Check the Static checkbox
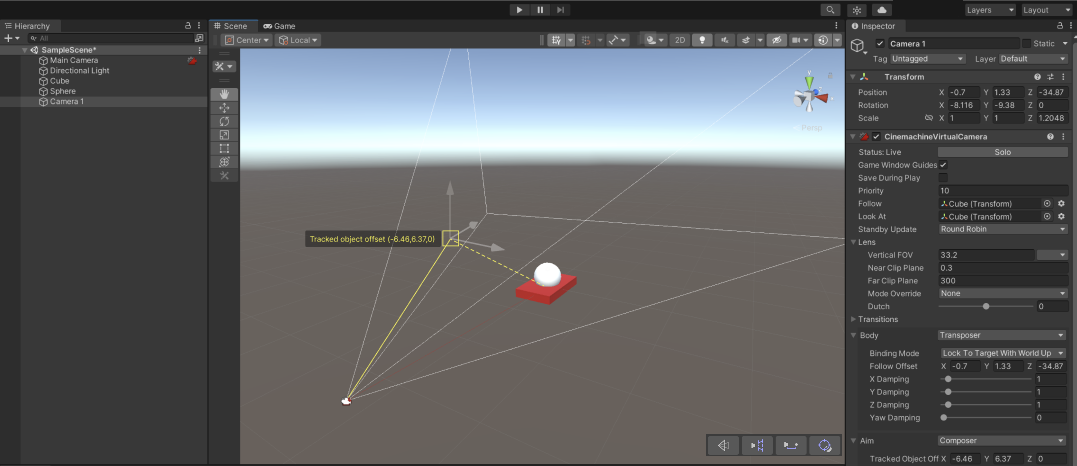This screenshot has height=466, width=1077. tap(1026, 44)
